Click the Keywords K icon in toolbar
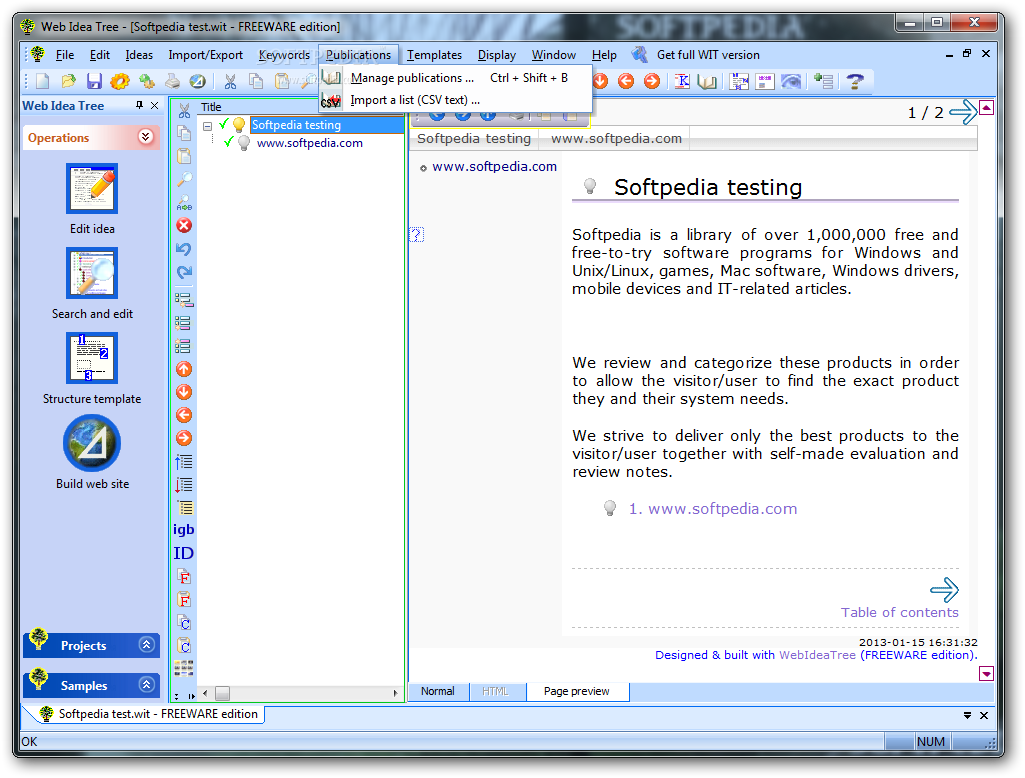 pyautogui.click(x=682, y=81)
